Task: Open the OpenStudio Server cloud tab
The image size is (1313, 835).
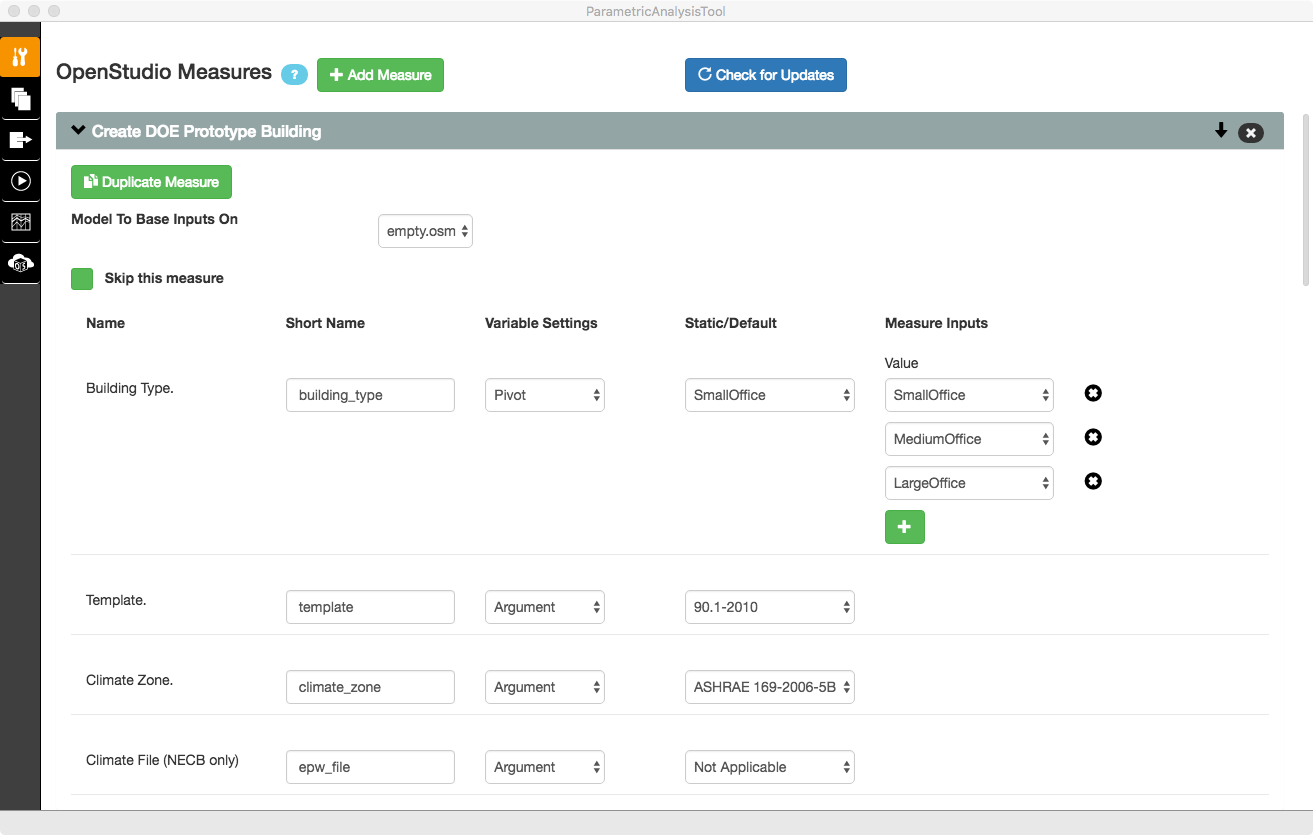Action: pos(20,263)
